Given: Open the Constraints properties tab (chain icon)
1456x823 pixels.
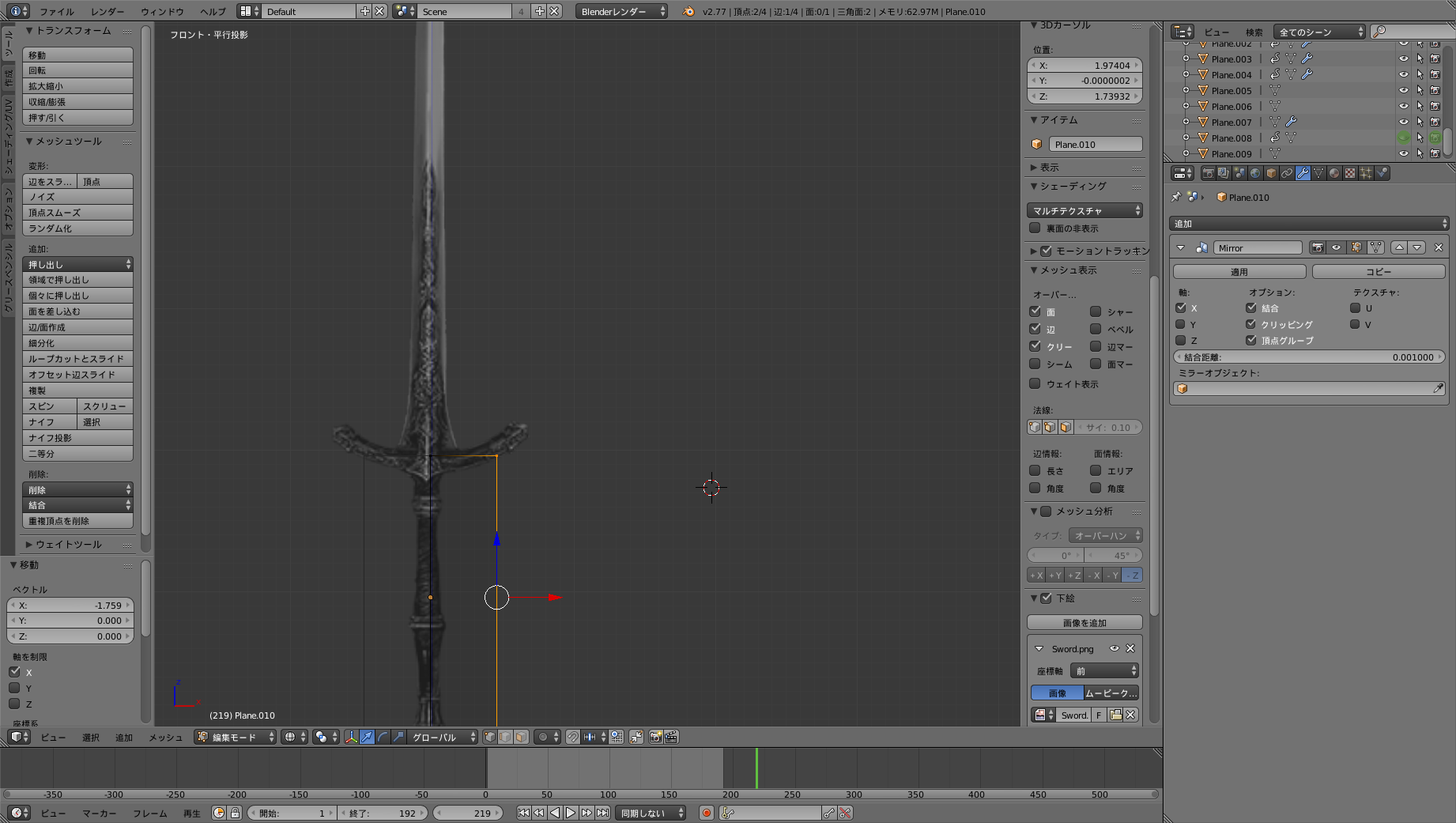Looking at the screenshot, I should point(1287,173).
